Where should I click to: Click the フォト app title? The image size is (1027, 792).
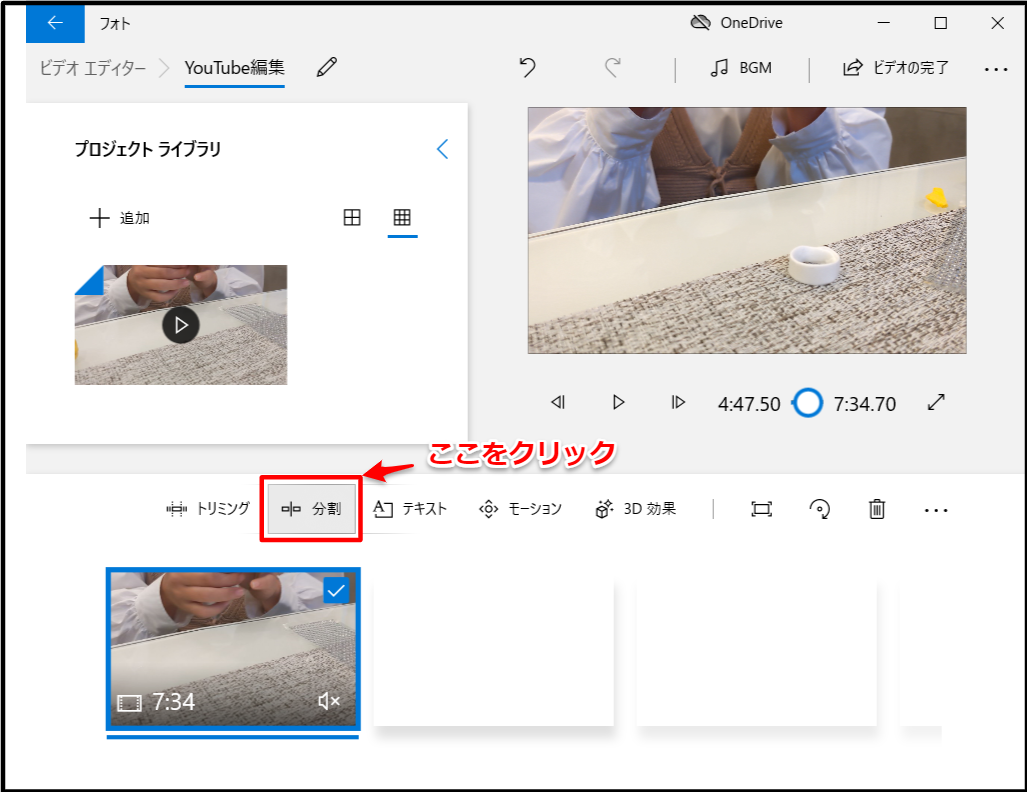(x=115, y=24)
